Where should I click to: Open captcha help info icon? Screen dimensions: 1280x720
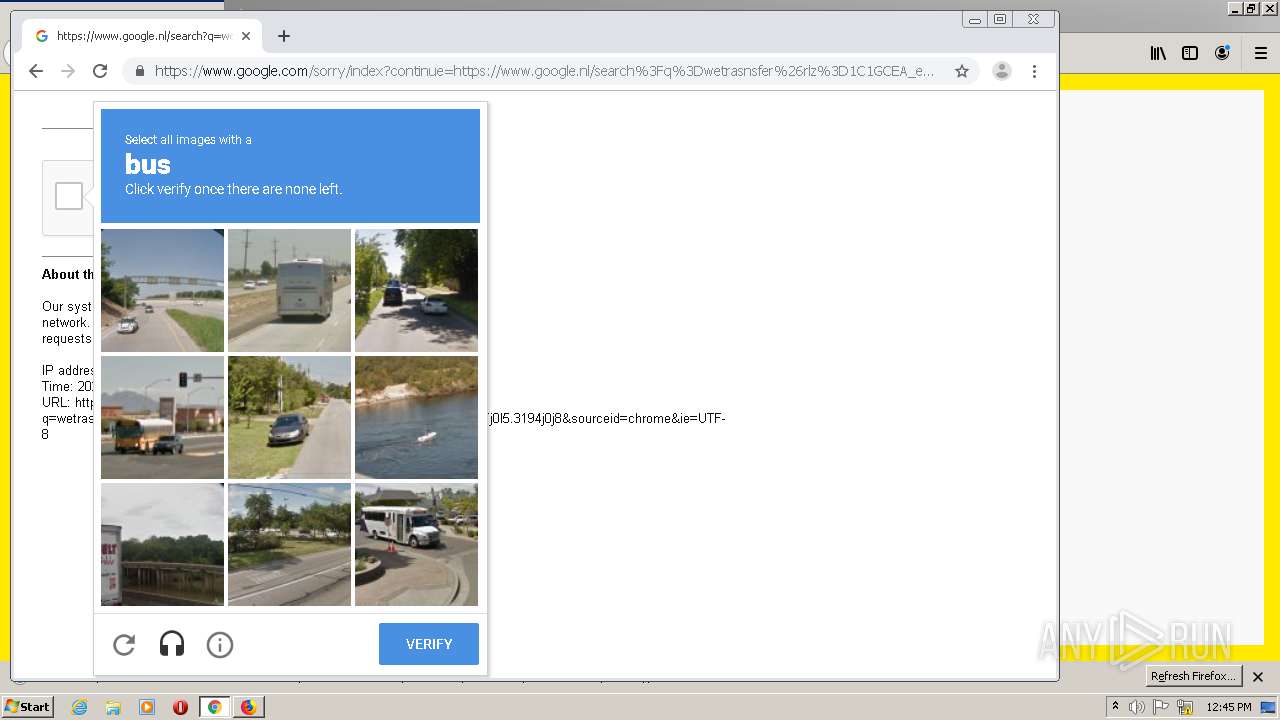coord(220,645)
